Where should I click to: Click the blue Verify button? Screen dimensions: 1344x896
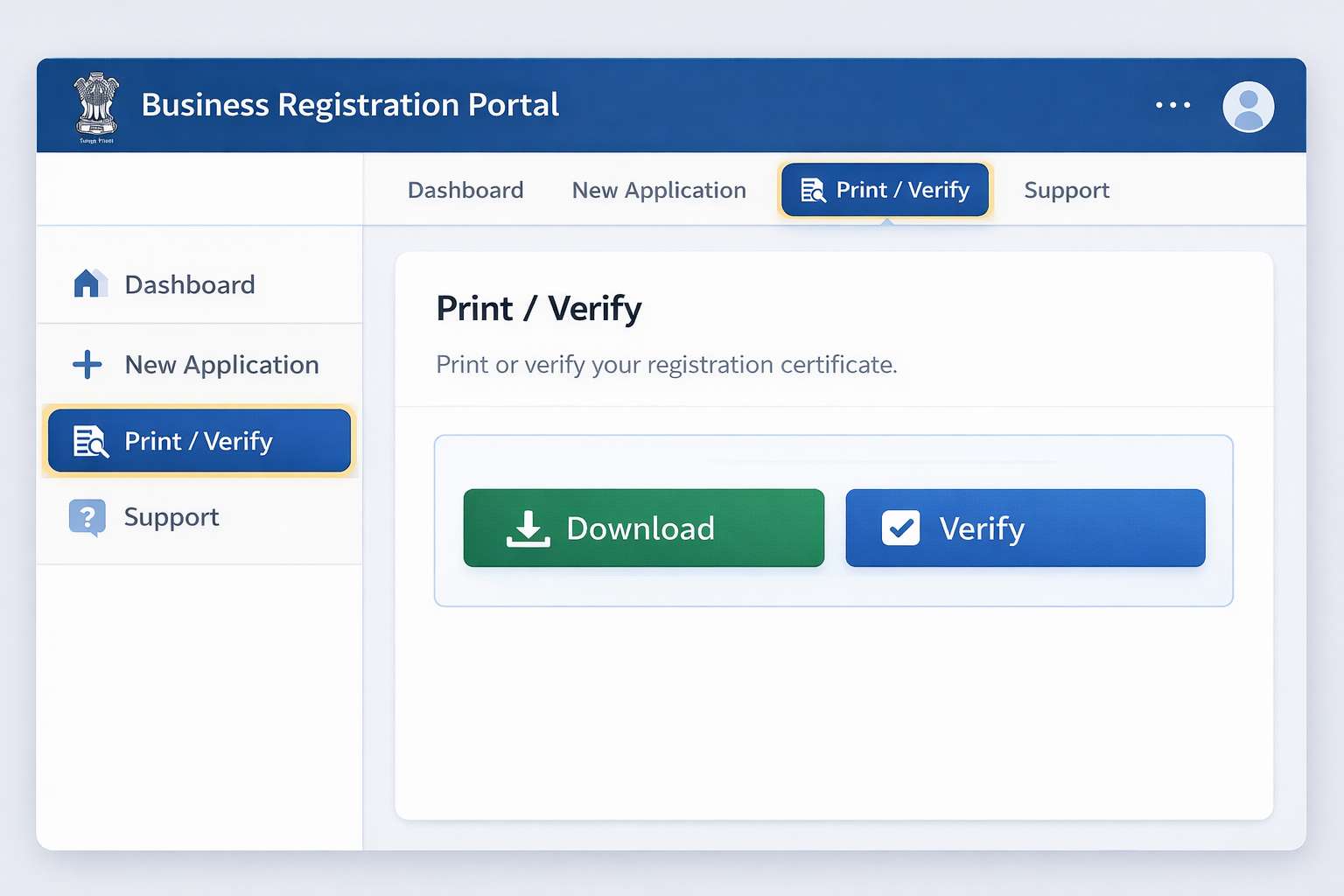(1024, 528)
